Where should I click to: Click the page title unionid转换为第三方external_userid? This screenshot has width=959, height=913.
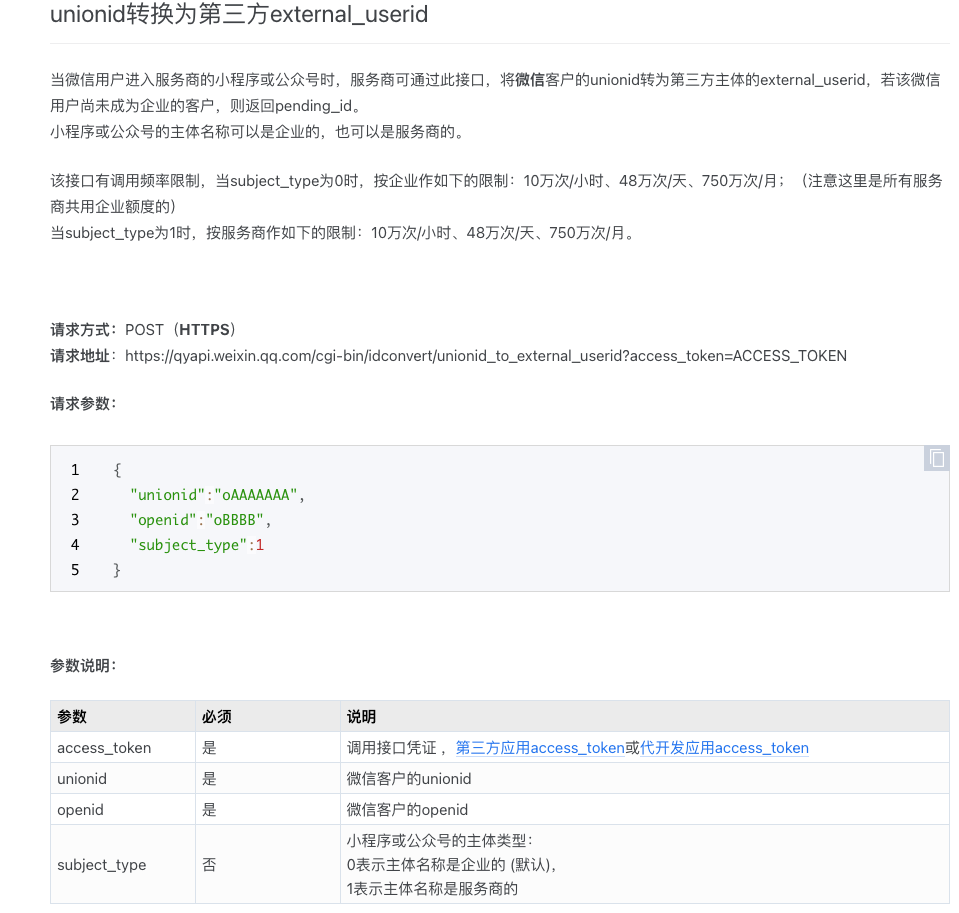click(x=238, y=15)
